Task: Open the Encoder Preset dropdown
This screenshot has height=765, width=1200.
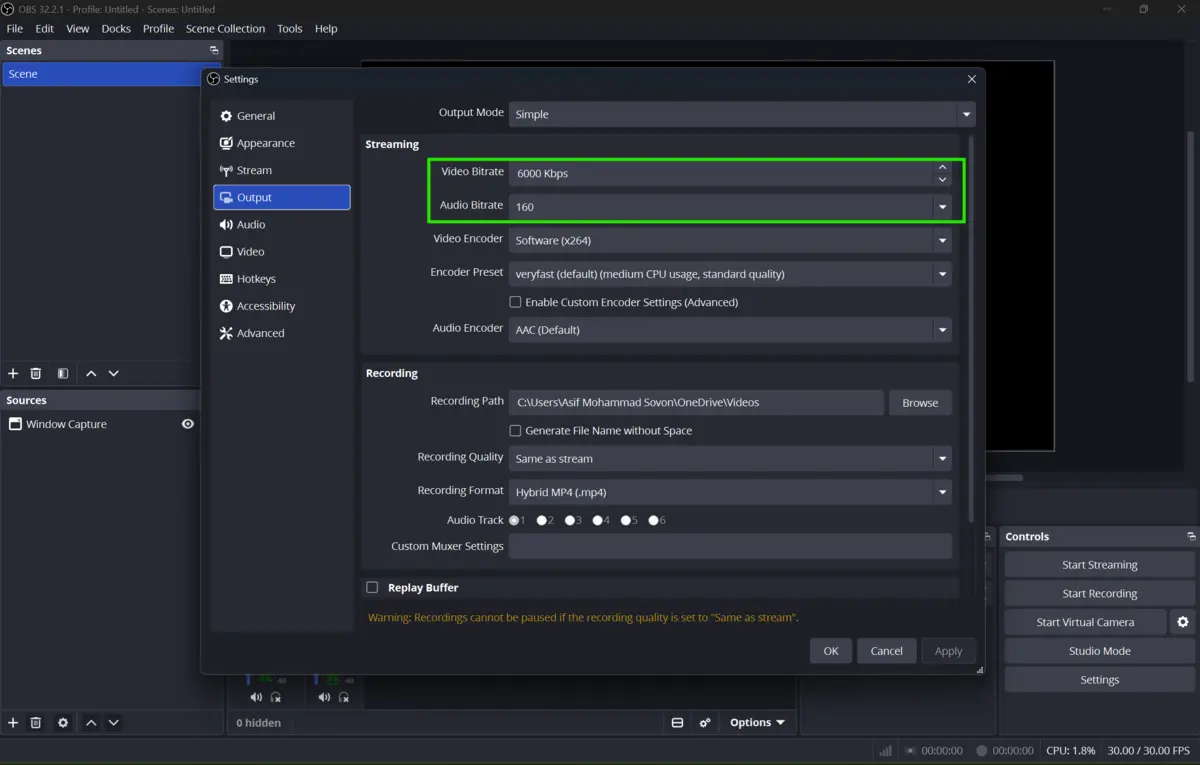Action: coord(730,274)
